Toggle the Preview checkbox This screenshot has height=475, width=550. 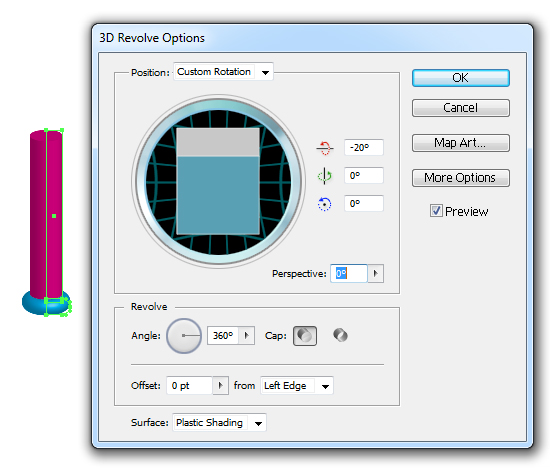click(x=436, y=211)
